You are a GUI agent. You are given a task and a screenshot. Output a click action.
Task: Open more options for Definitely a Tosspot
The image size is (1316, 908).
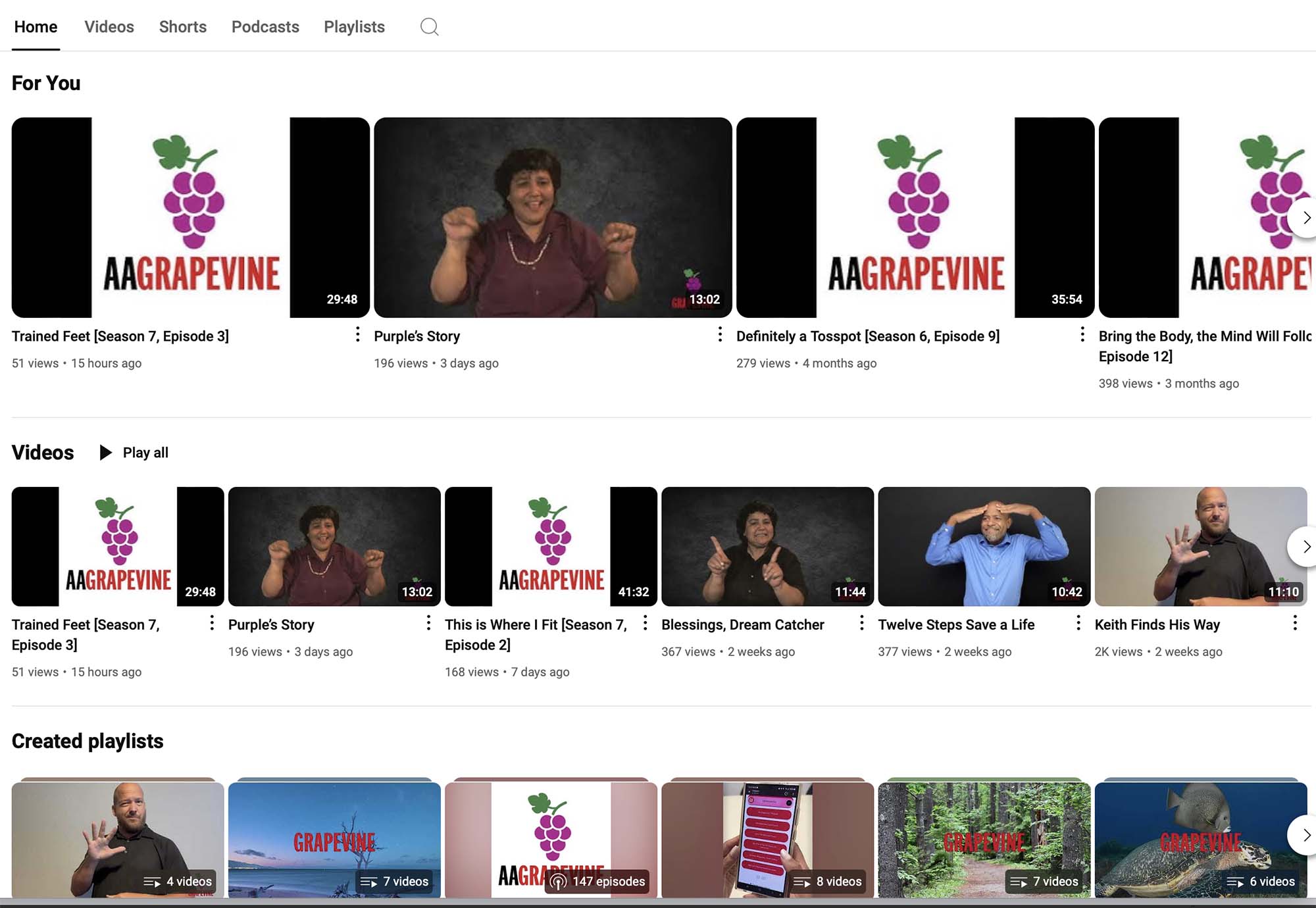pos(1082,335)
